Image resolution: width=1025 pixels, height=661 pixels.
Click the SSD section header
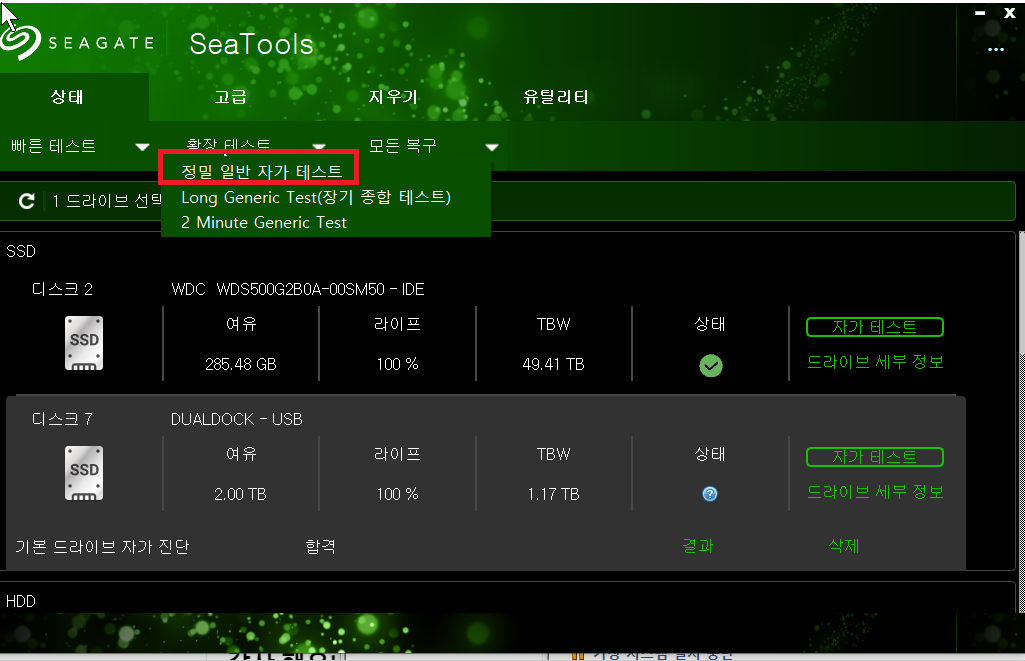pos(20,251)
